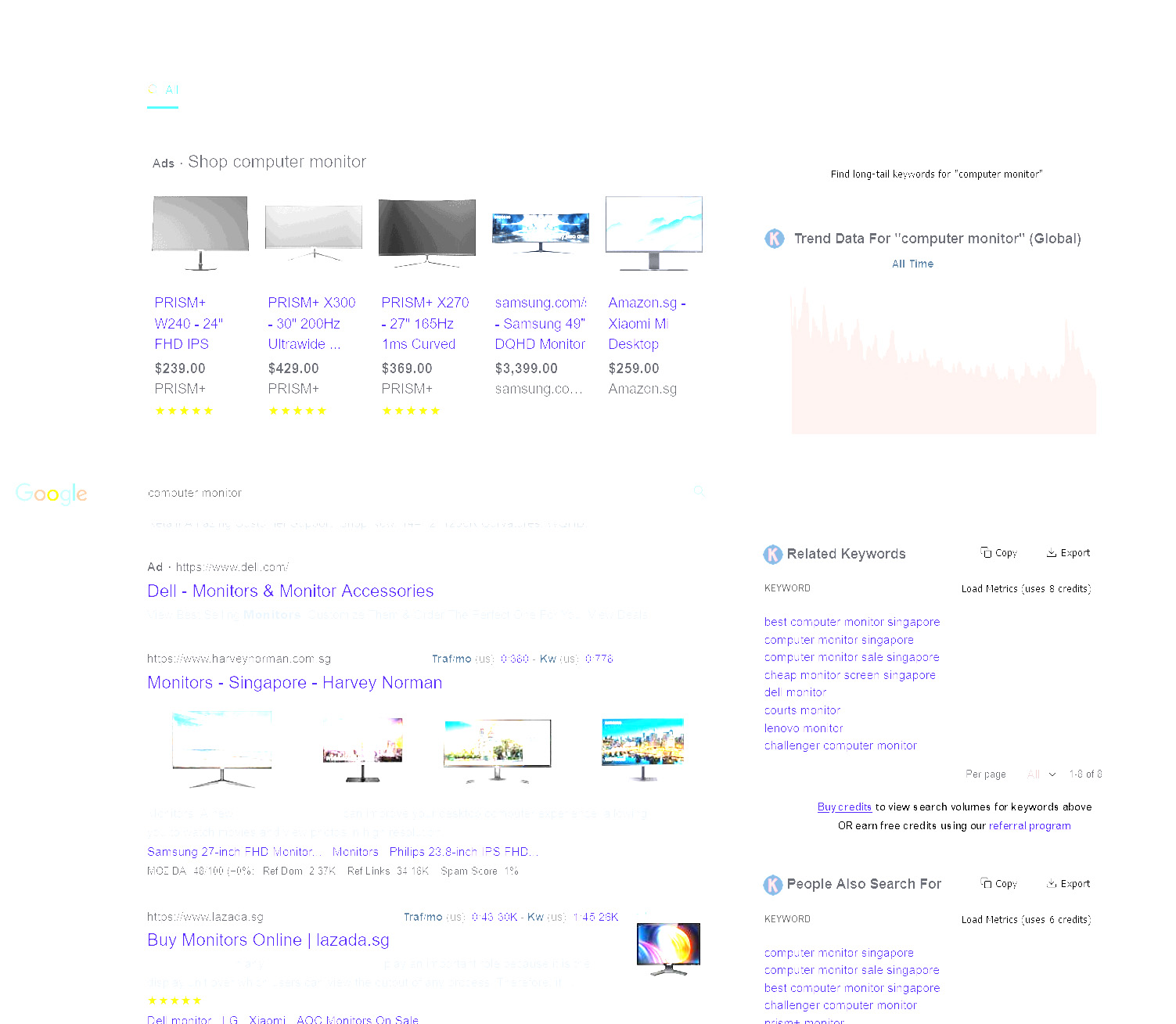Click the 'Buy credits' link
This screenshot has height=1024, width=1176.
click(844, 807)
